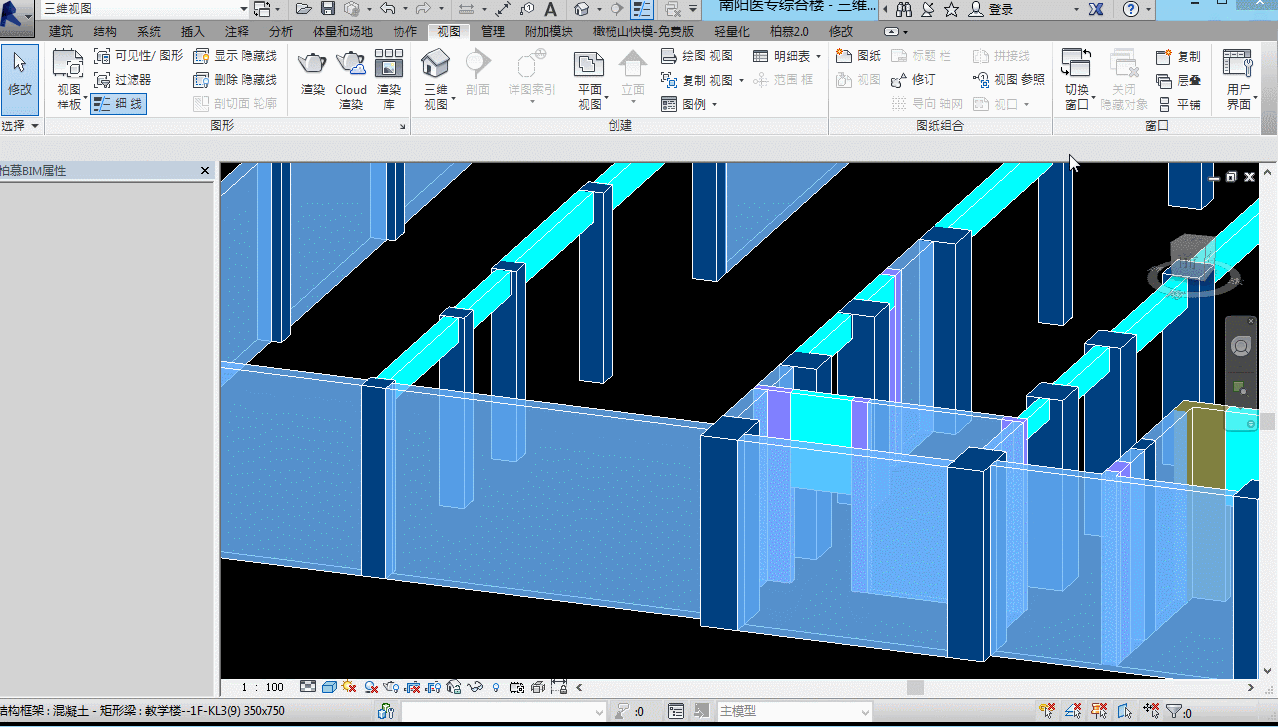Toggle the 细线 thin lines mode
This screenshot has width=1278, height=727.
coord(118,103)
